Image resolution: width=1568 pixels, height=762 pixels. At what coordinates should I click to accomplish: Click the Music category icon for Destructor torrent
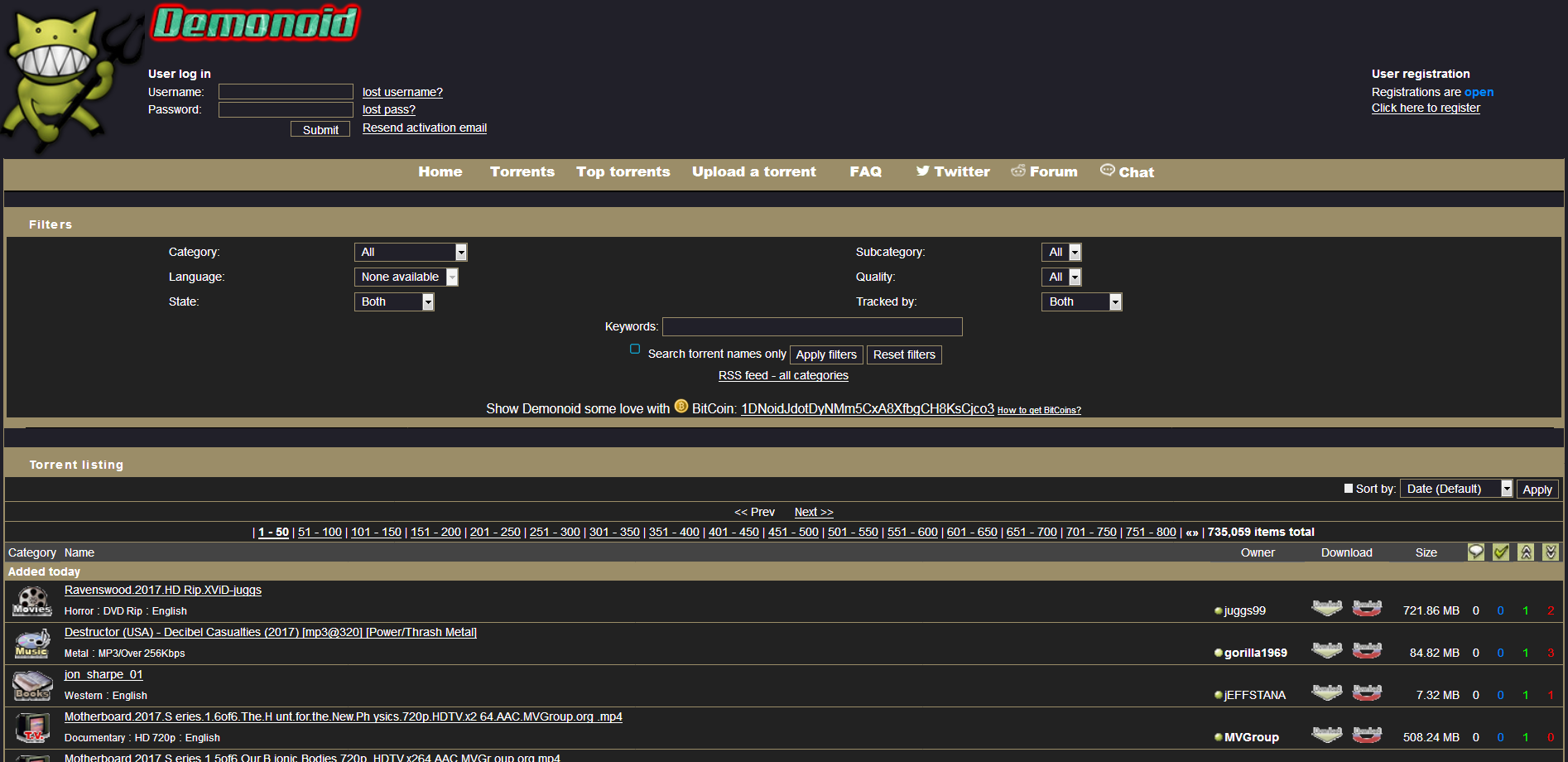pyautogui.click(x=31, y=642)
